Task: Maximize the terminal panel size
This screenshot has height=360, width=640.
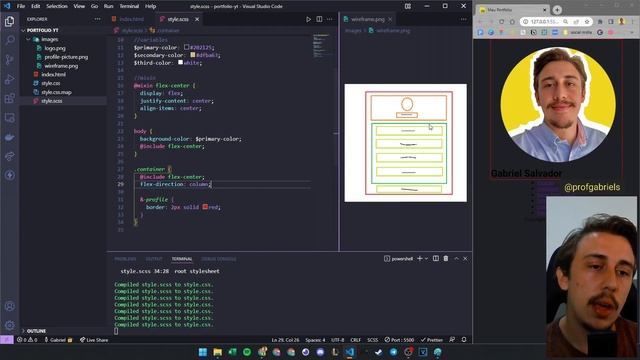Action: (x=456, y=259)
